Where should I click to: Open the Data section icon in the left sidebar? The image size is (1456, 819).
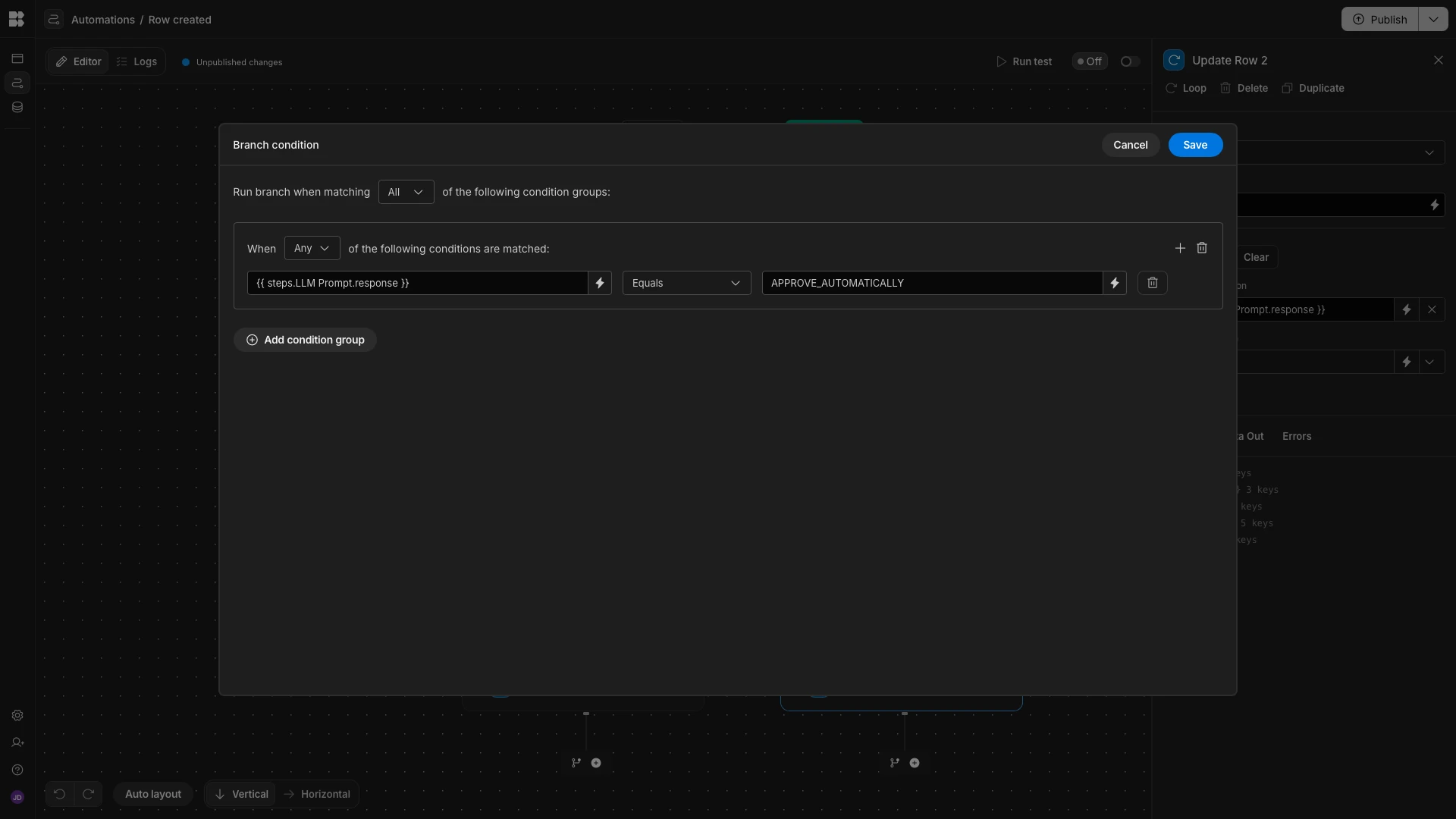click(x=17, y=107)
